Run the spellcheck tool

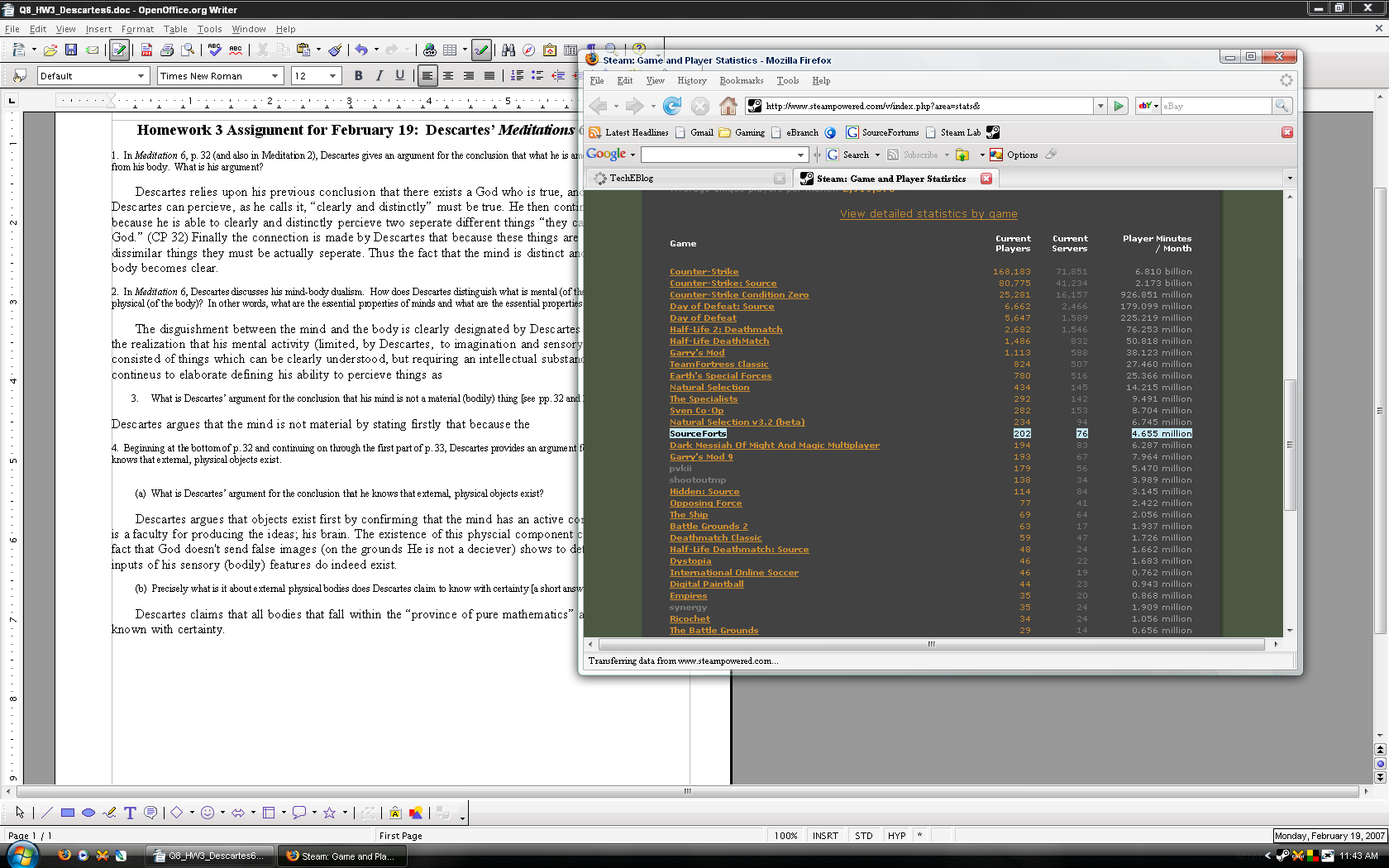coord(215,50)
